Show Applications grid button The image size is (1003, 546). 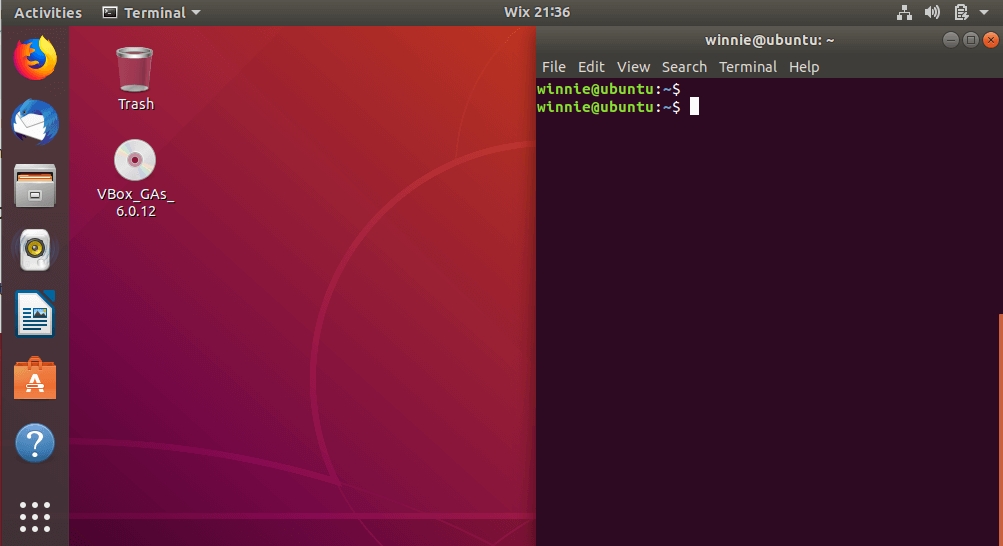tap(35, 517)
